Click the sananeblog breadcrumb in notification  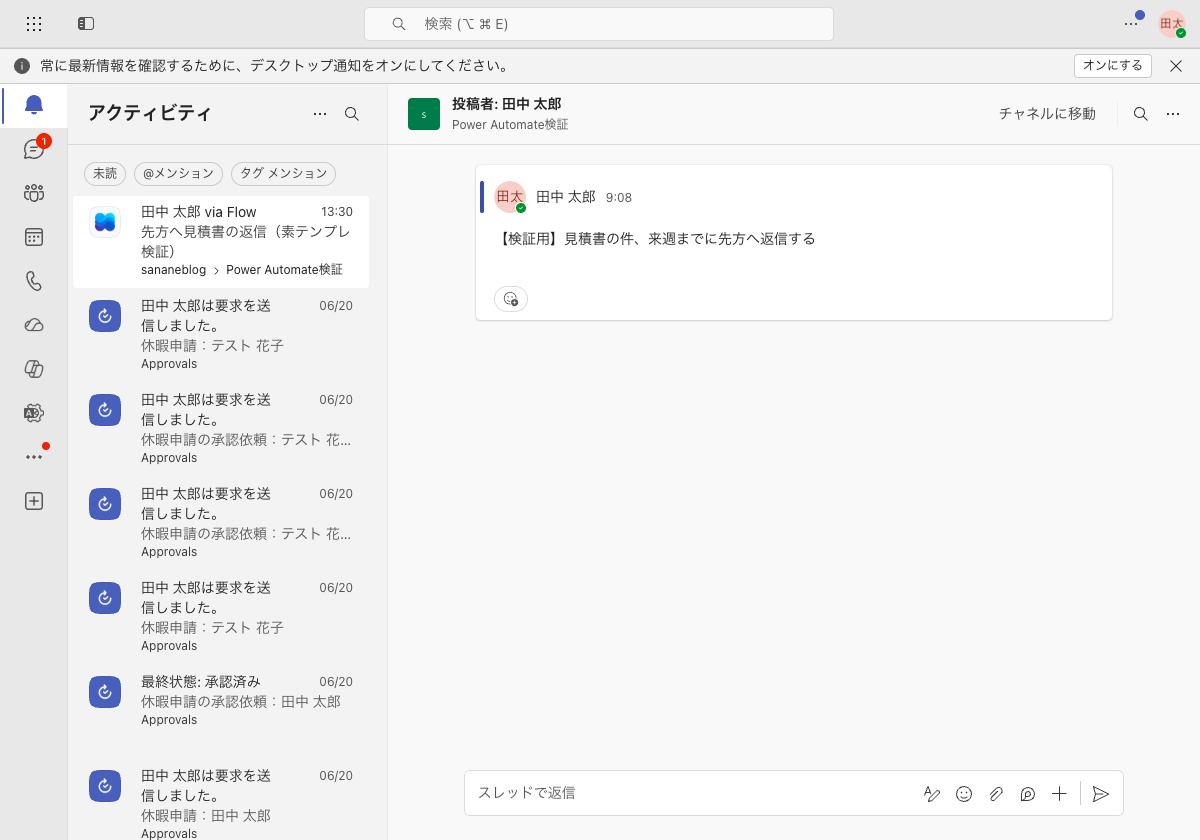[174, 270]
